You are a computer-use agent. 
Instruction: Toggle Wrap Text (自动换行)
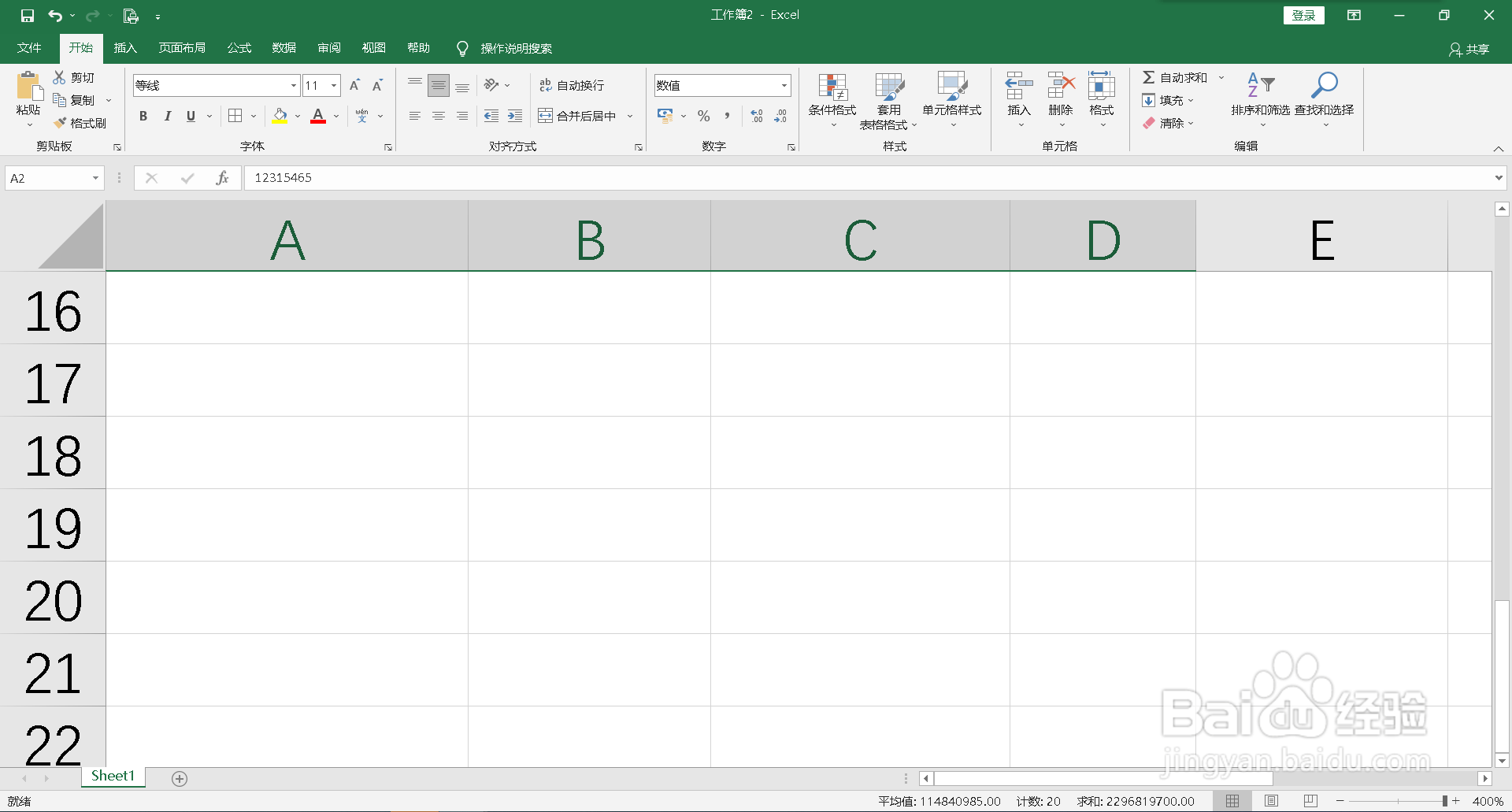coord(572,85)
